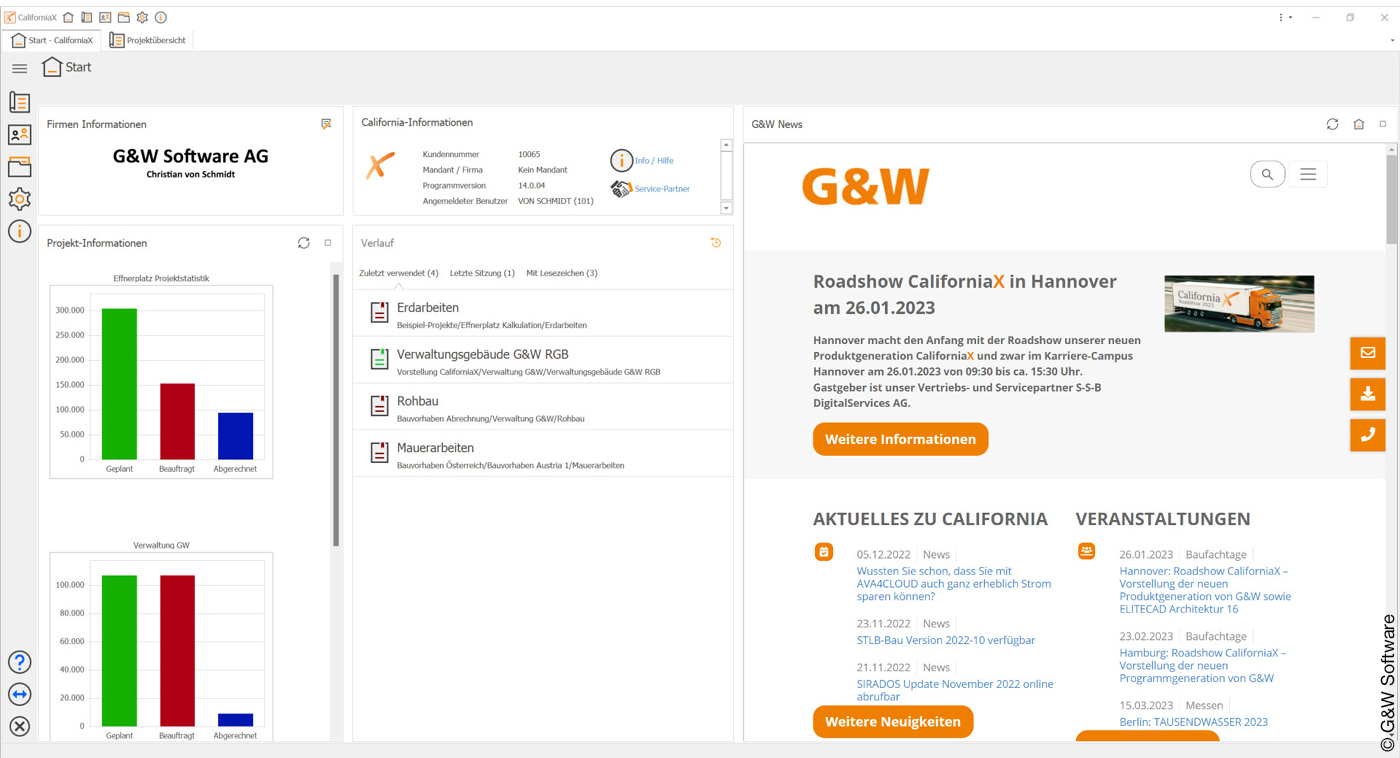Open the search magnifier in the G&W News panel
The width and height of the screenshot is (1400, 758).
[x=1267, y=173]
